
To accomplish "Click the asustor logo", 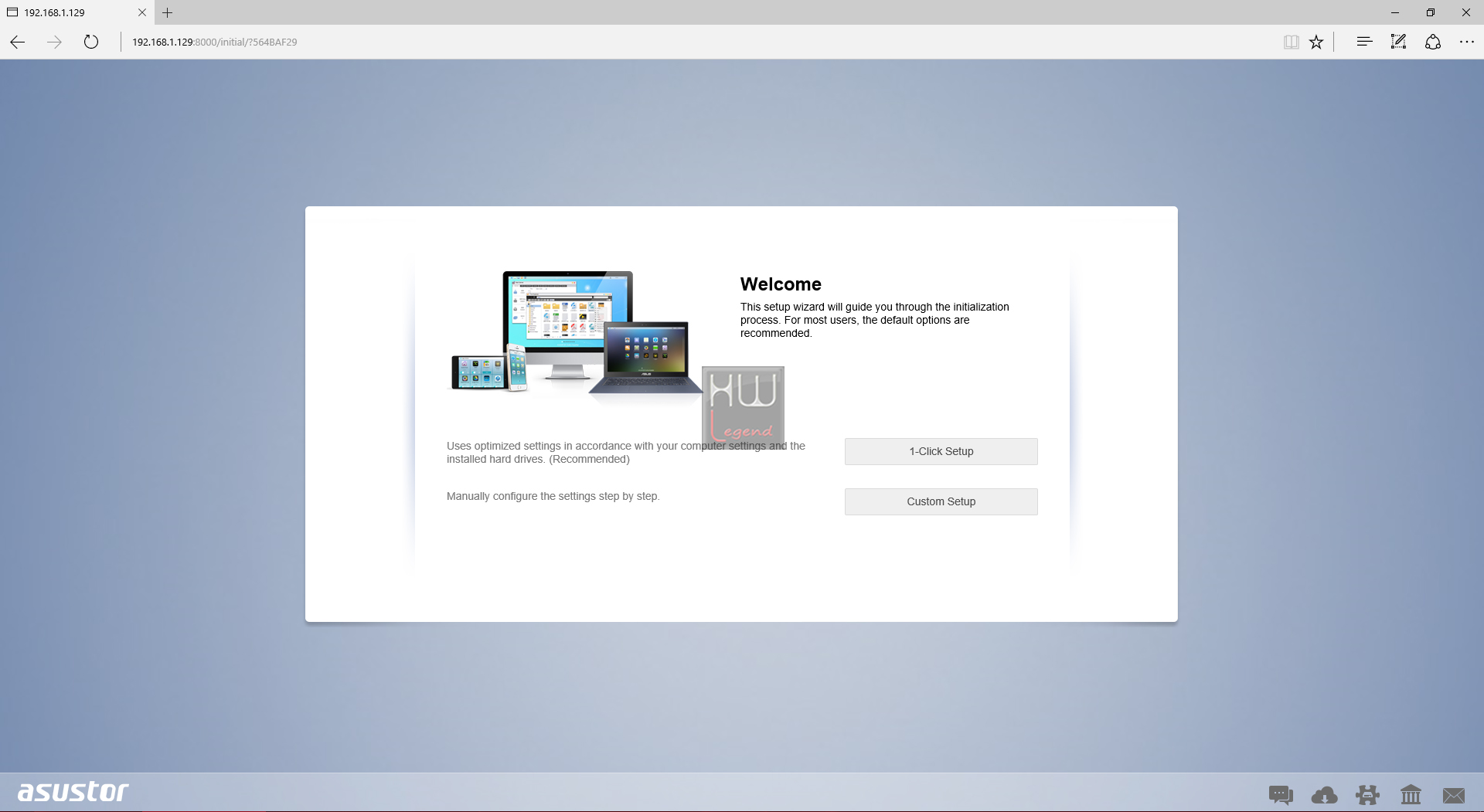I will (73, 792).
